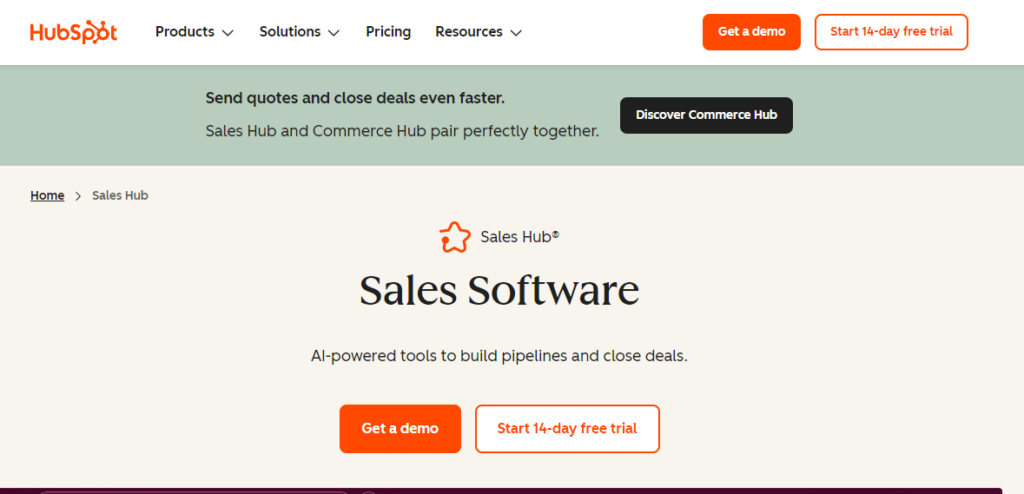
Task: Click the Send quotes banner headline
Action: tap(355, 98)
